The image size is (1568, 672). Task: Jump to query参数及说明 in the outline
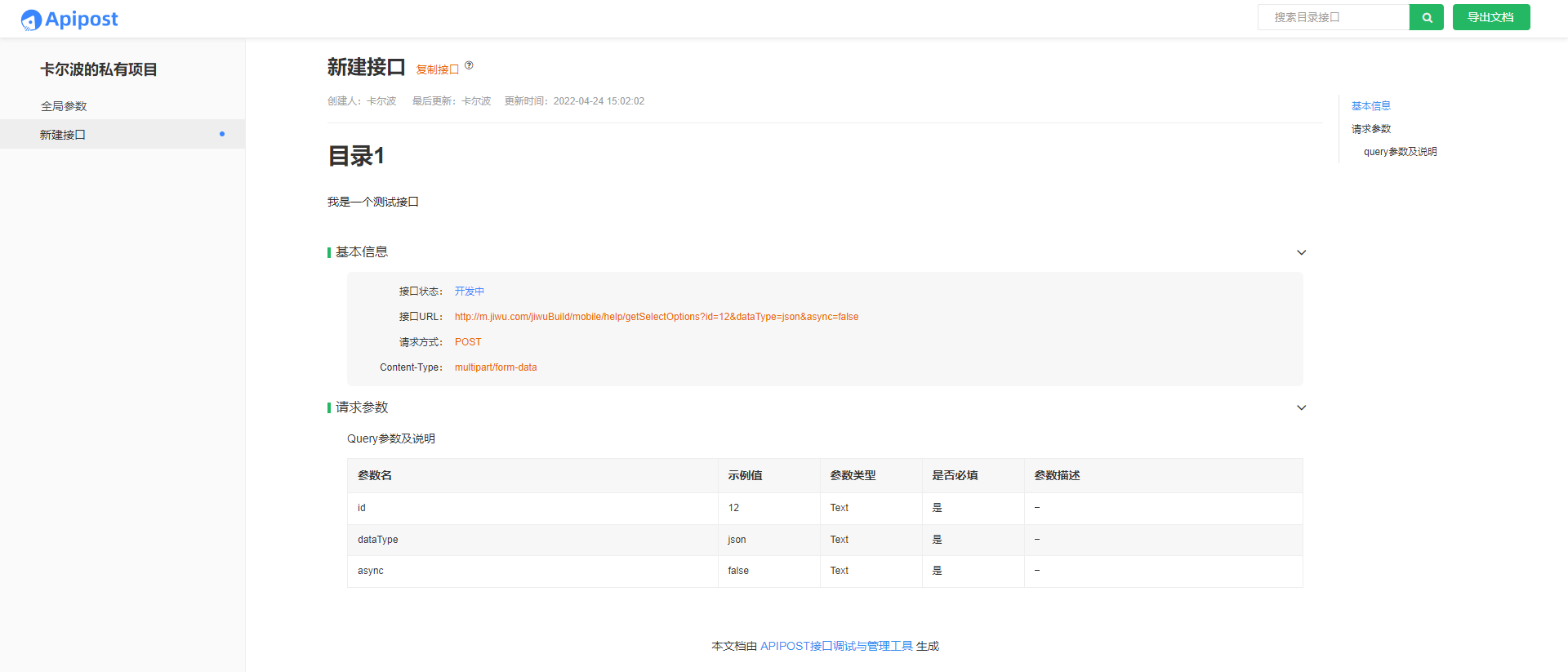(1400, 152)
